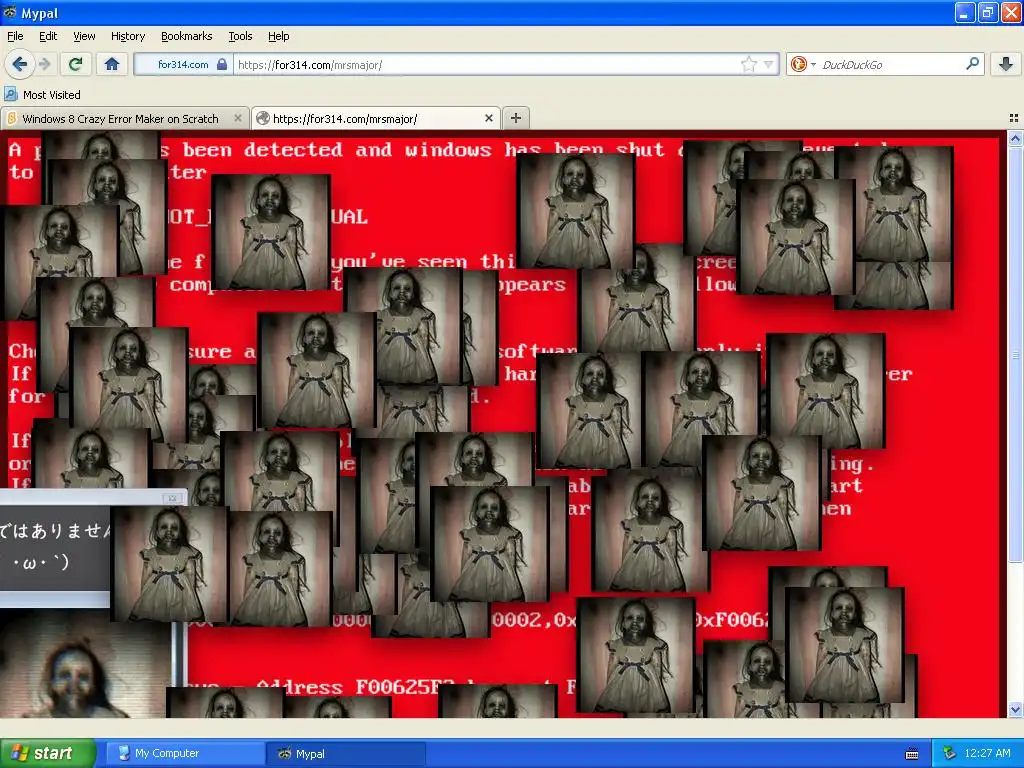Screen dimensions: 1024x768
Task: Go back with the Back arrow button
Action: [20, 64]
